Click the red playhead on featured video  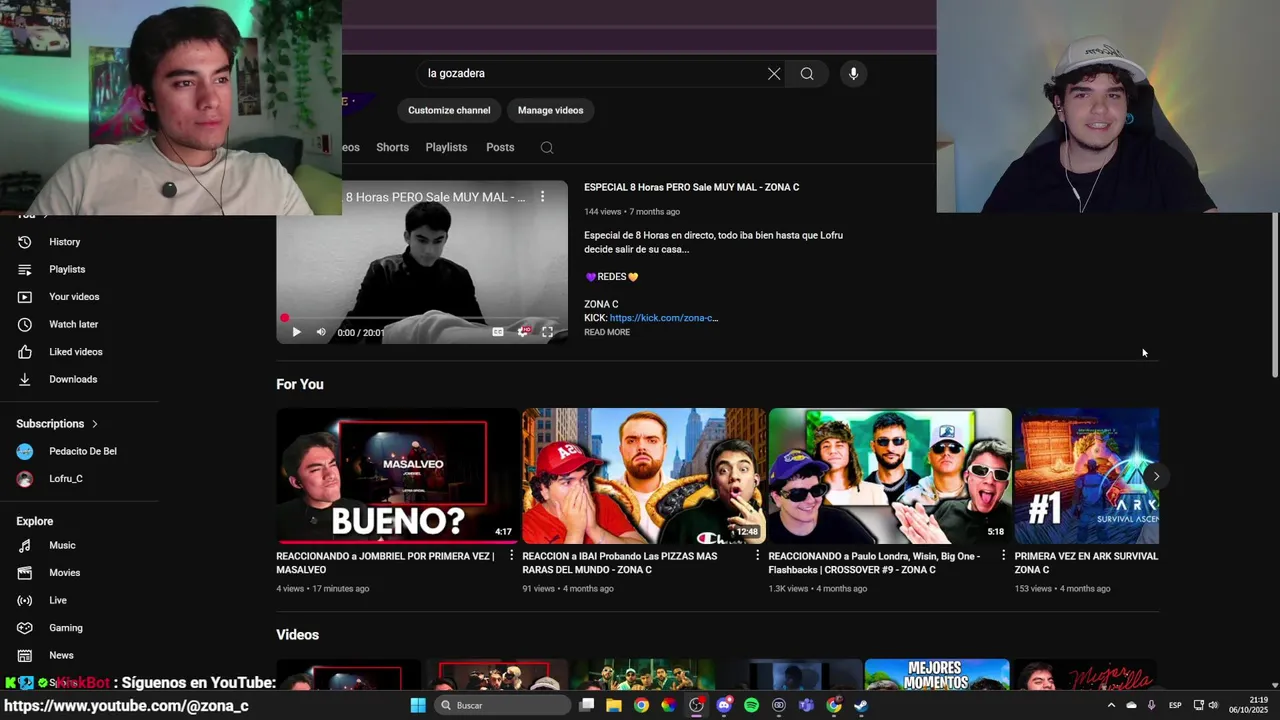click(x=285, y=318)
